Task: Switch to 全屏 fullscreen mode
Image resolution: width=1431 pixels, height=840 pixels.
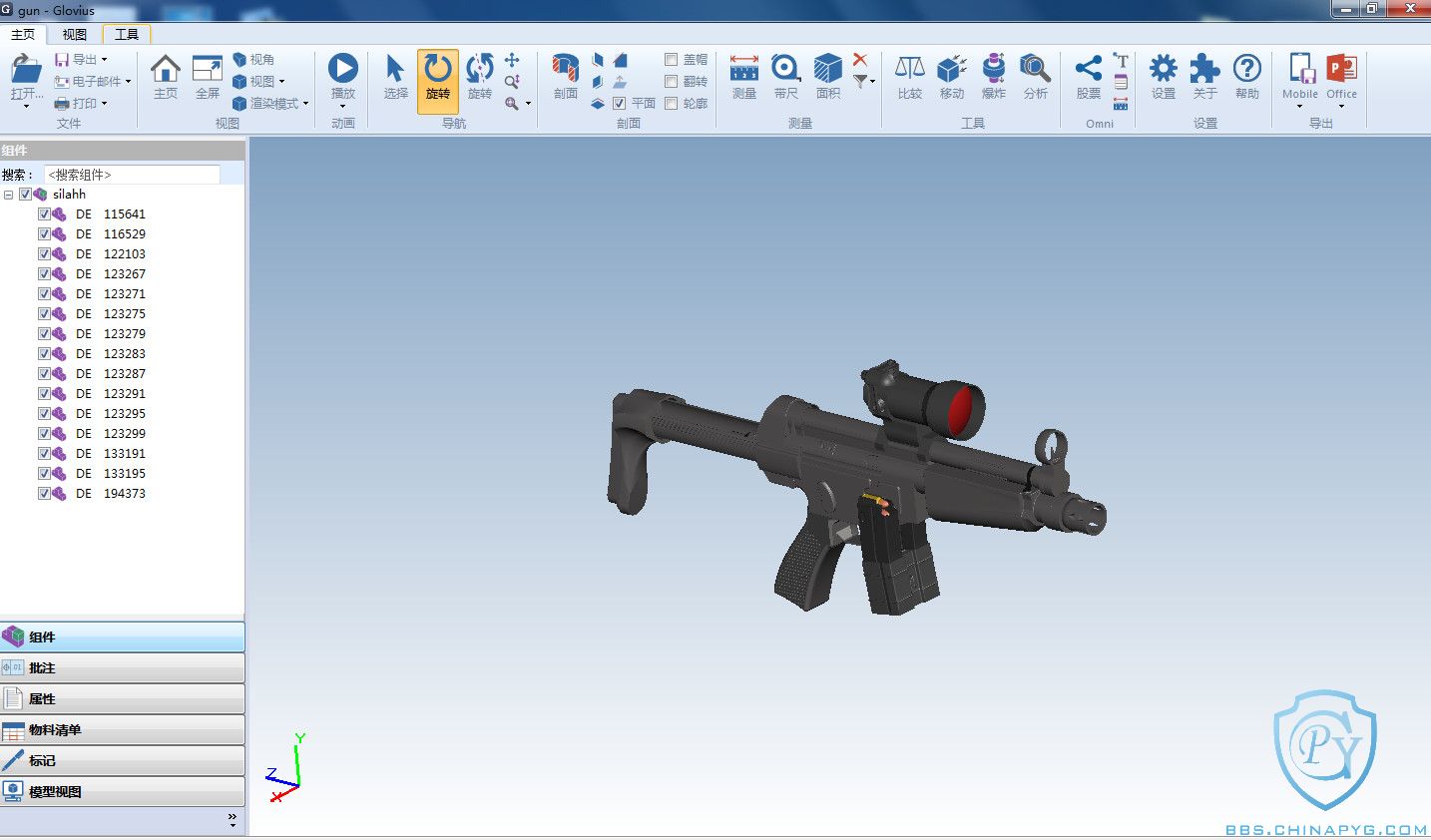Action: coord(208,69)
